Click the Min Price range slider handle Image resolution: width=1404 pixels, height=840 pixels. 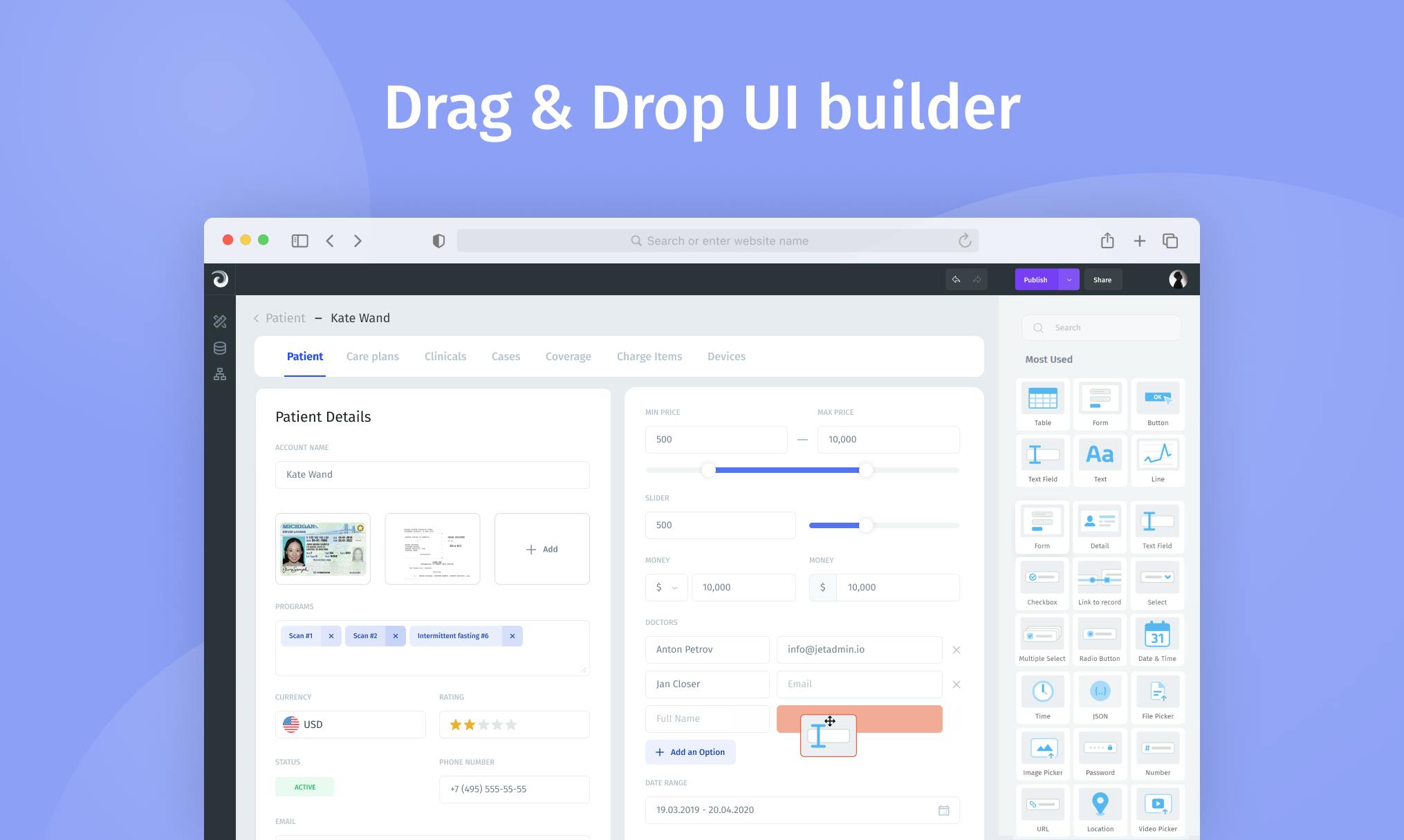click(x=708, y=470)
